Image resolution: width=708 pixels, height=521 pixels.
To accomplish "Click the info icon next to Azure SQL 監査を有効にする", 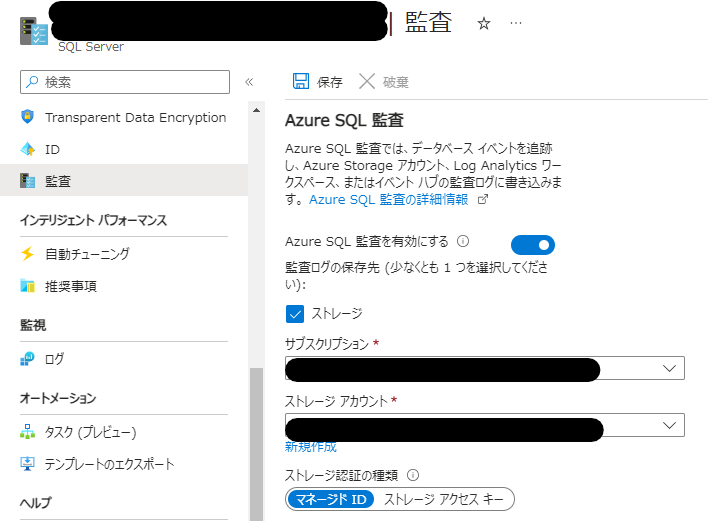I will click(x=463, y=241).
